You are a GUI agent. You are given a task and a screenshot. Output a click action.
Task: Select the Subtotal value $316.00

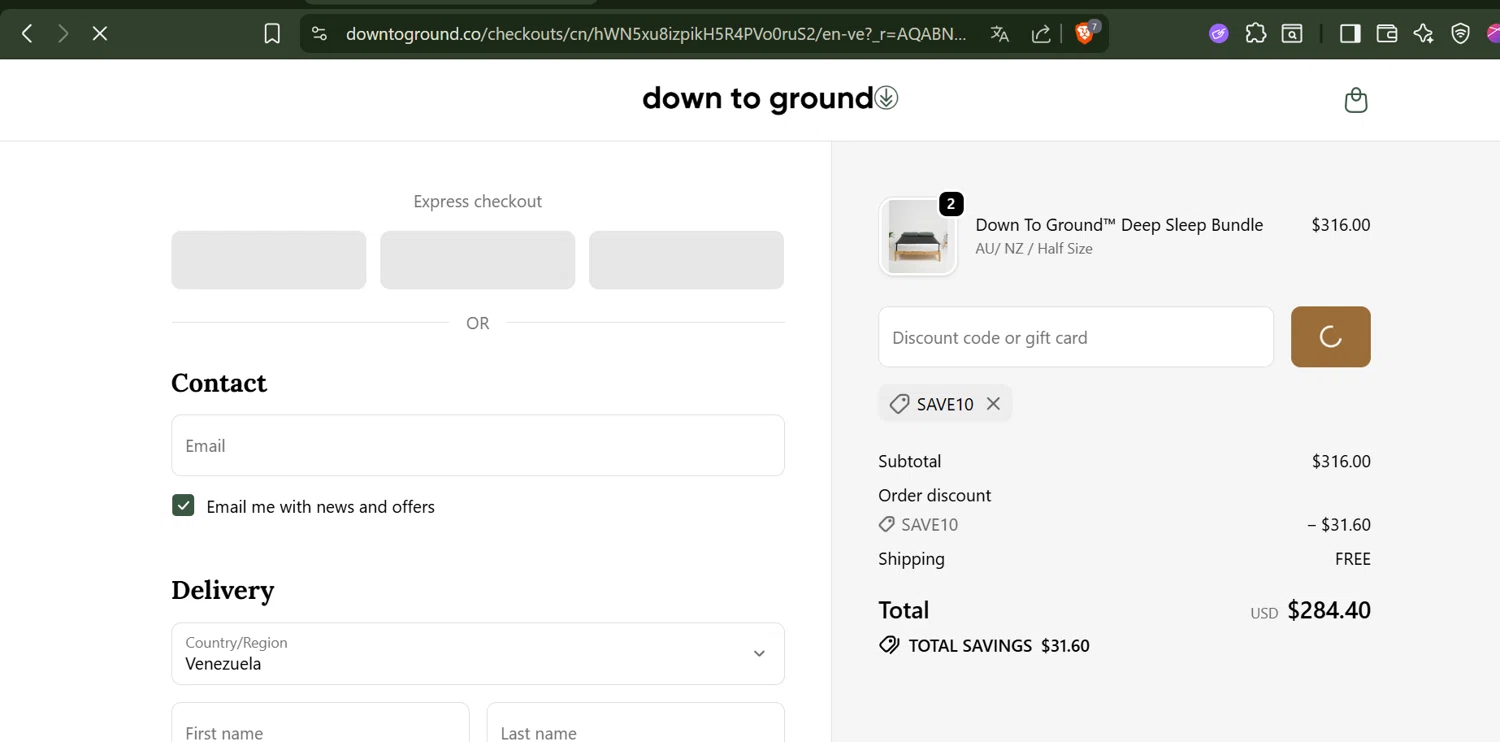coord(1341,461)
